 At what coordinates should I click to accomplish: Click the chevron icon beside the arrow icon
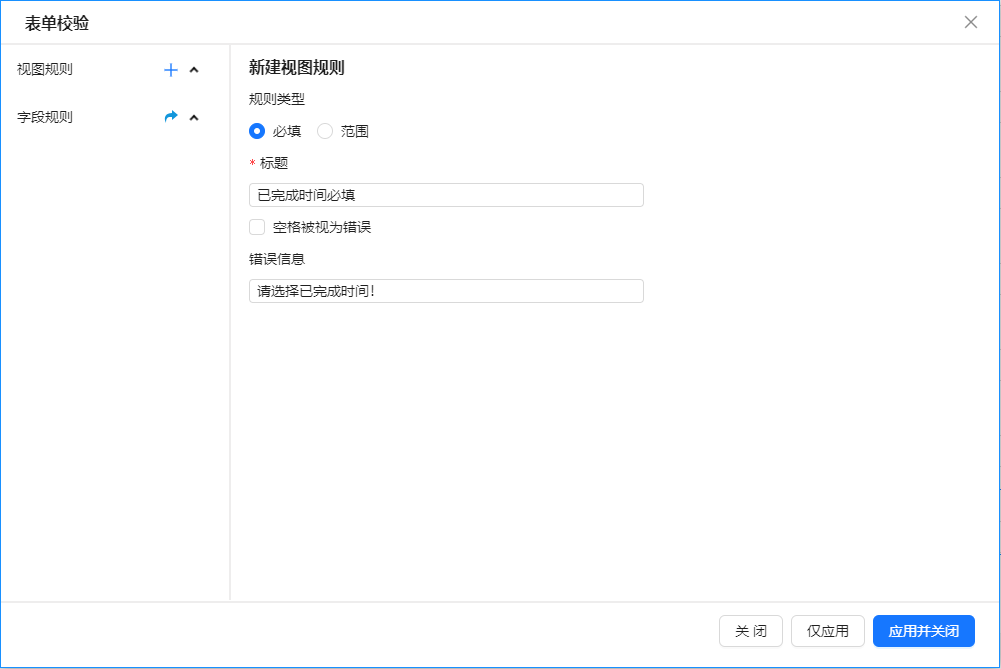pos(194,117)
